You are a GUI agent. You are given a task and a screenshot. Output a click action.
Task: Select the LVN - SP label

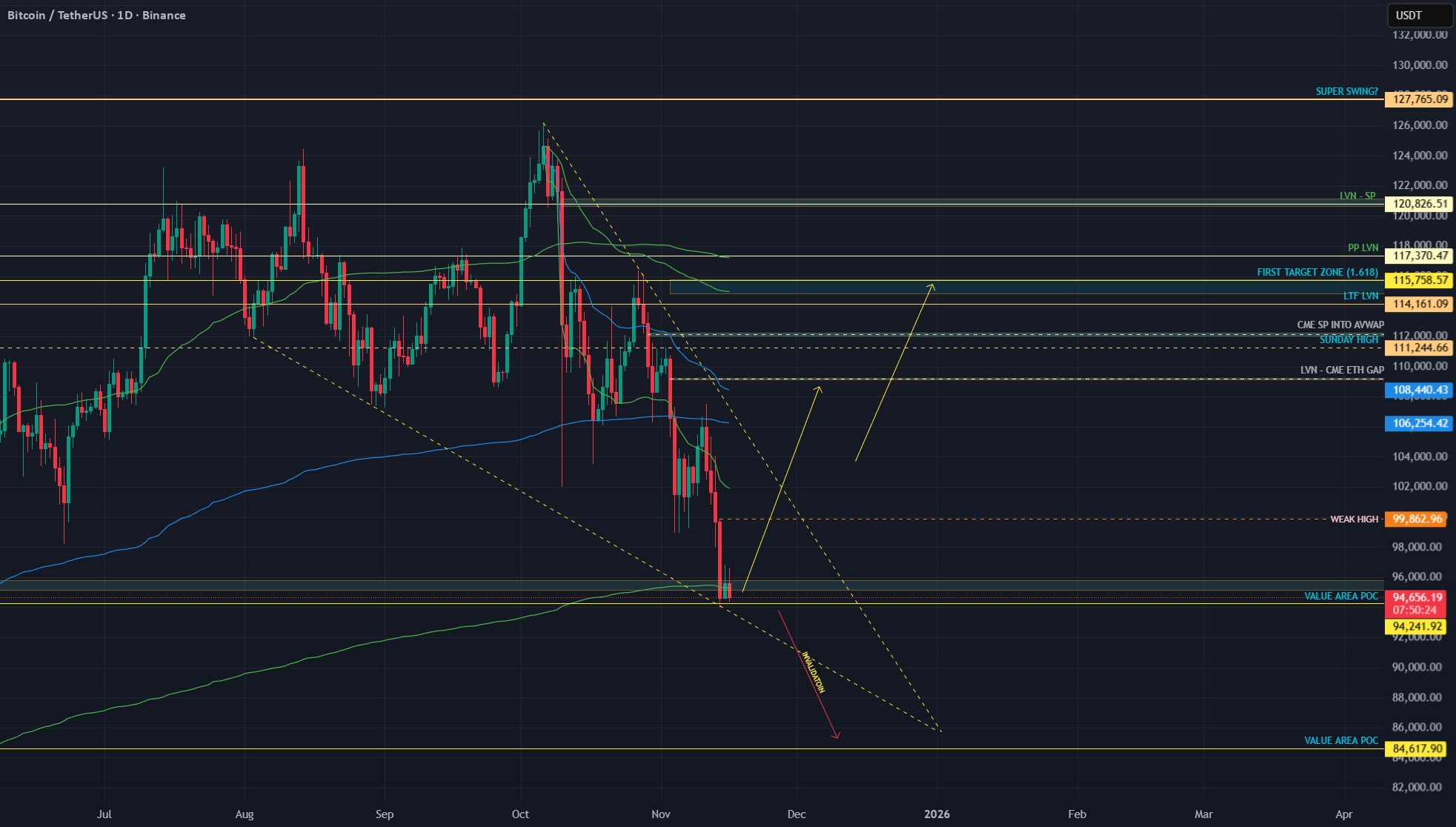[1357, 196]
